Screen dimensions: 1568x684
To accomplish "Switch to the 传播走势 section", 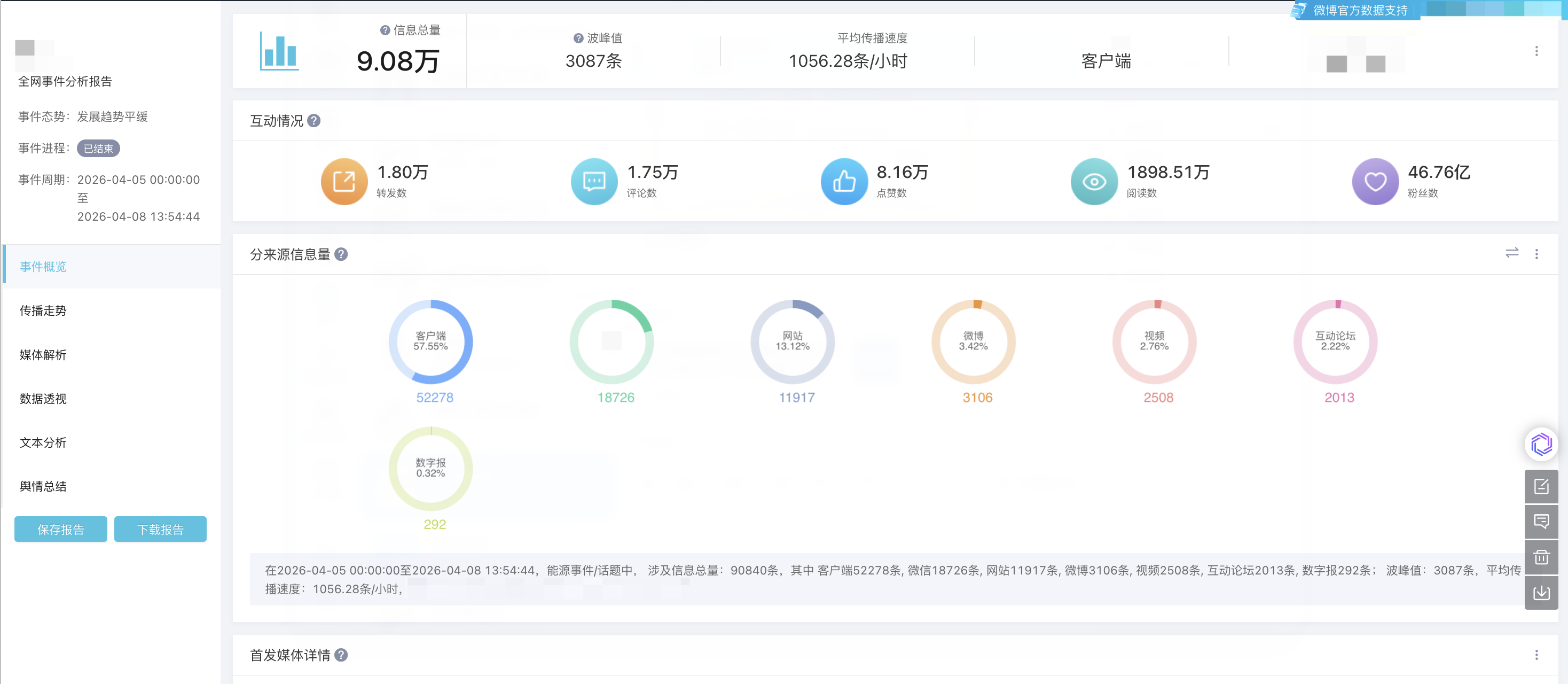I will [43, 310].
